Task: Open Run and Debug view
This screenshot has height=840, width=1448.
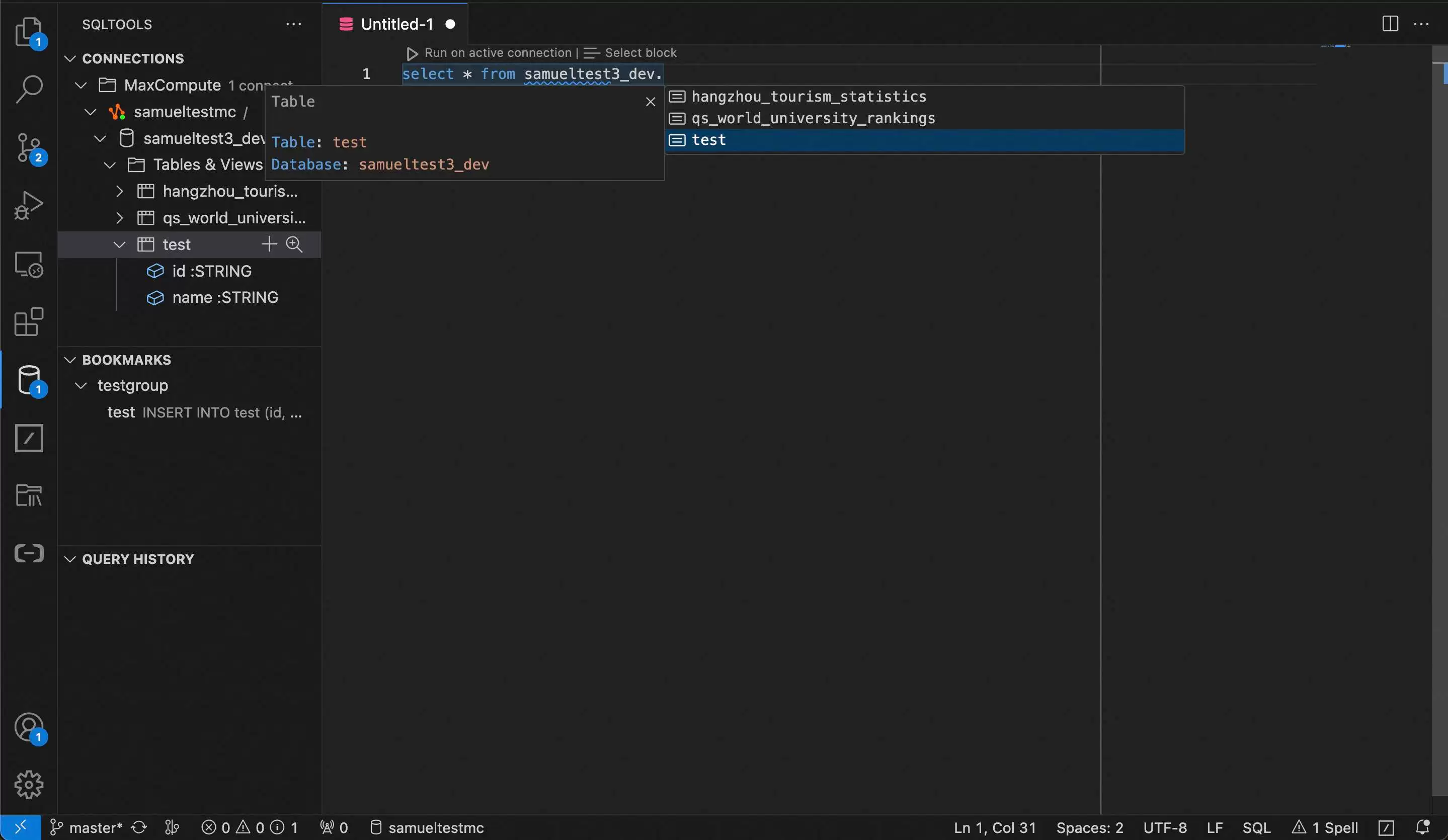Action: 28,206
